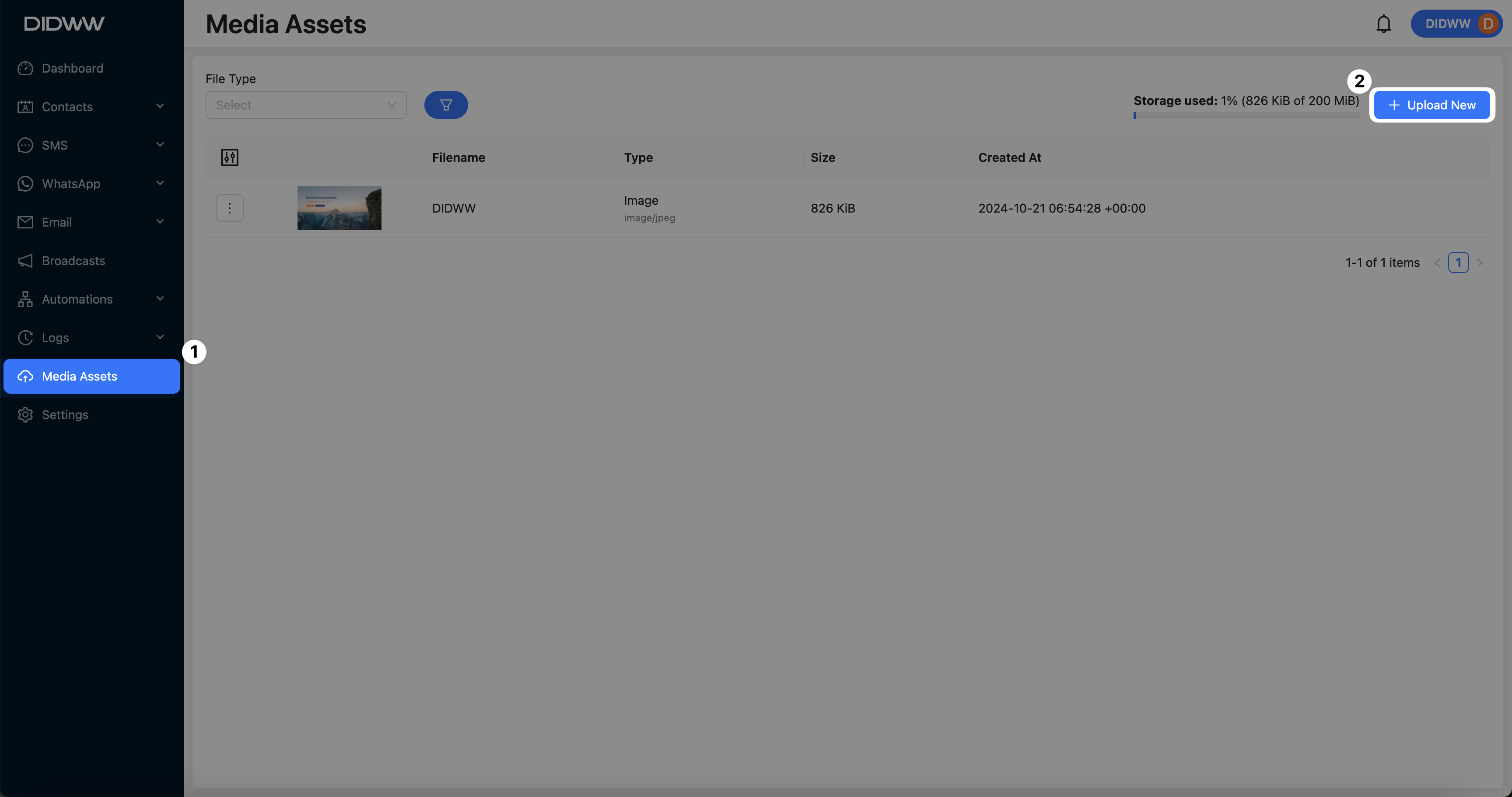Open the Dashboard from the sidebar

tap(72, 68)
